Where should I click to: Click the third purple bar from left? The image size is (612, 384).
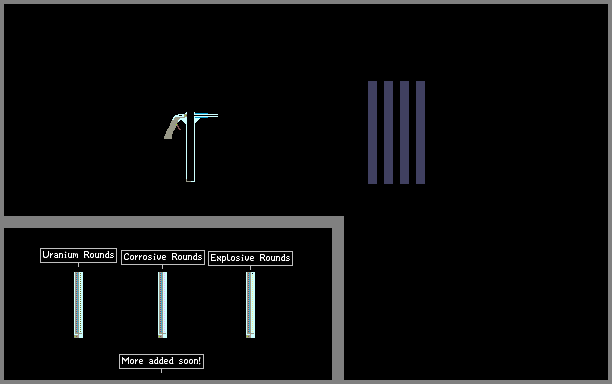tap(404, 132)
